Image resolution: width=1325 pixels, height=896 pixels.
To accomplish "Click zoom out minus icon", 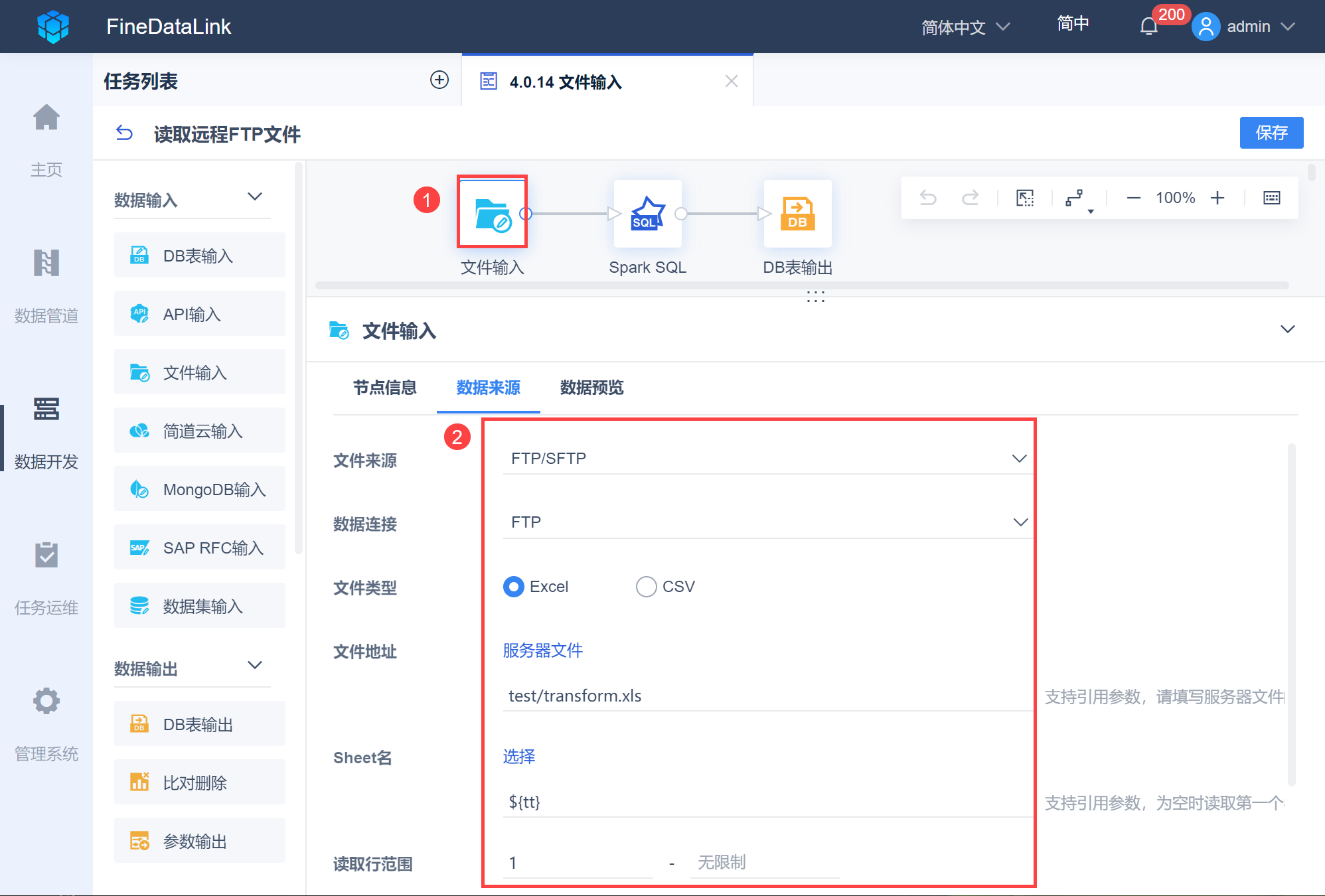I will point(1133,198).
